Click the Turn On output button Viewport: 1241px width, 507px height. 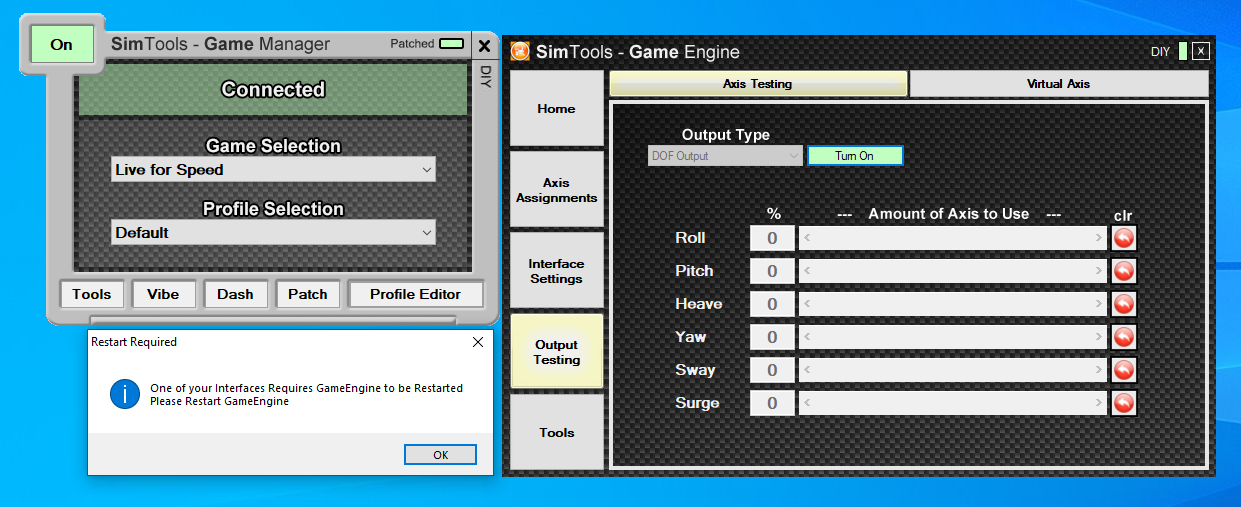click(x=855, y=156)
